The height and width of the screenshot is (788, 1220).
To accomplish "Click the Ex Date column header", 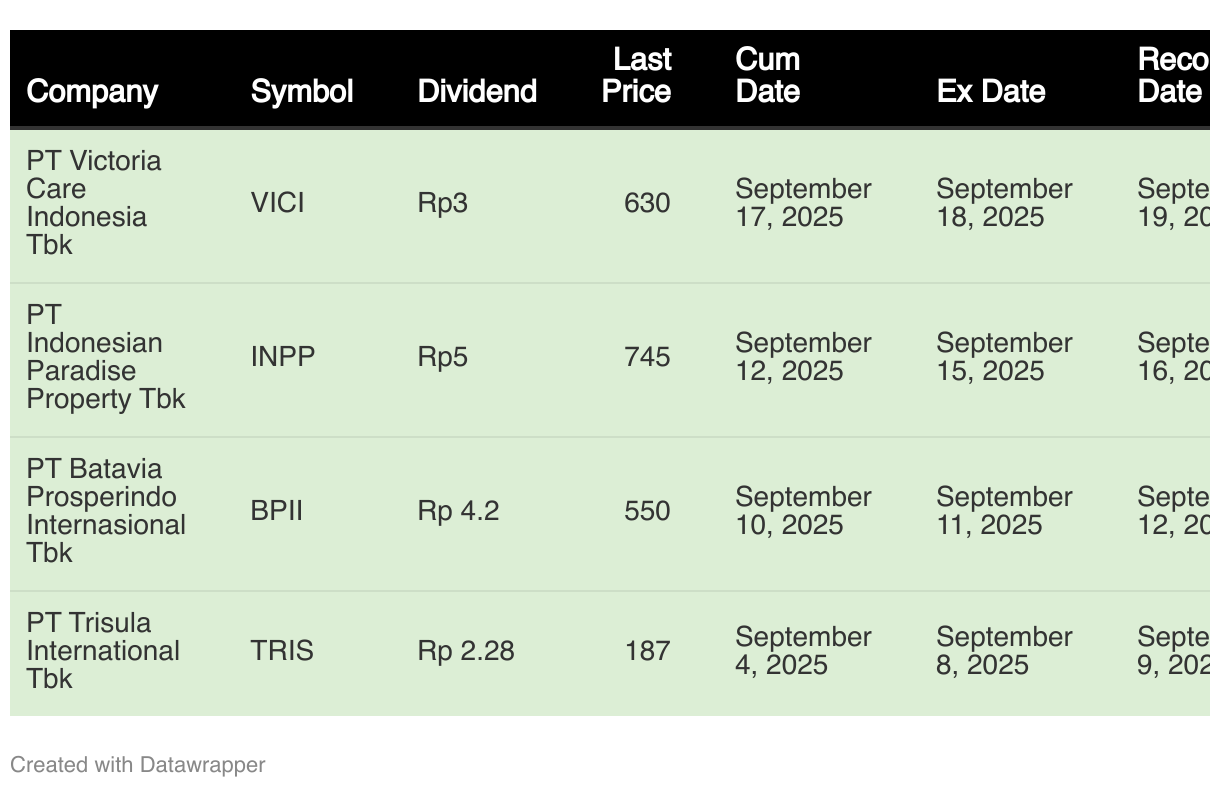I will [991, 91].
